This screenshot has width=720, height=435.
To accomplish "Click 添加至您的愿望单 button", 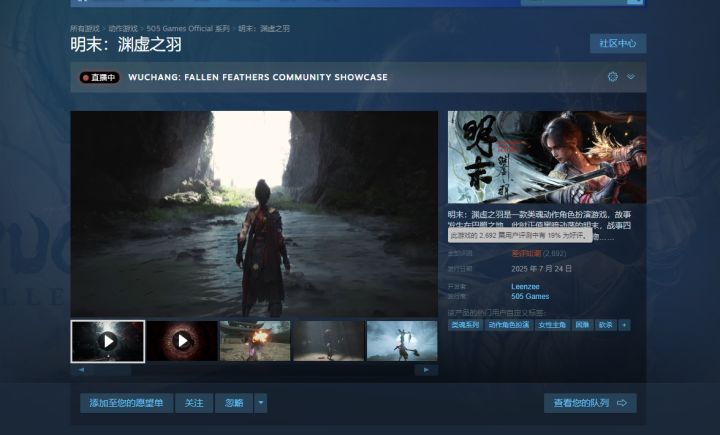I will click(126, 403).
